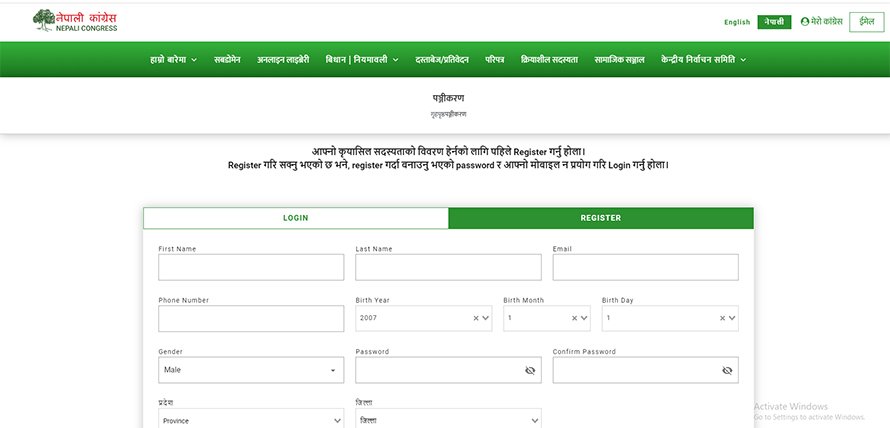Open the जिल्ला district dropdown
The width and height of the screenshot is (890, 428).
447,421
